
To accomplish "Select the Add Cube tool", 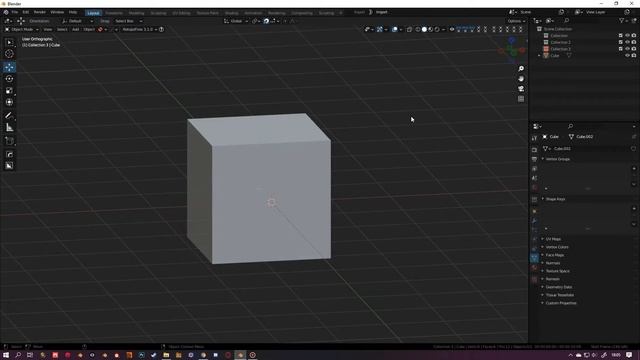I will coord(9,141).
